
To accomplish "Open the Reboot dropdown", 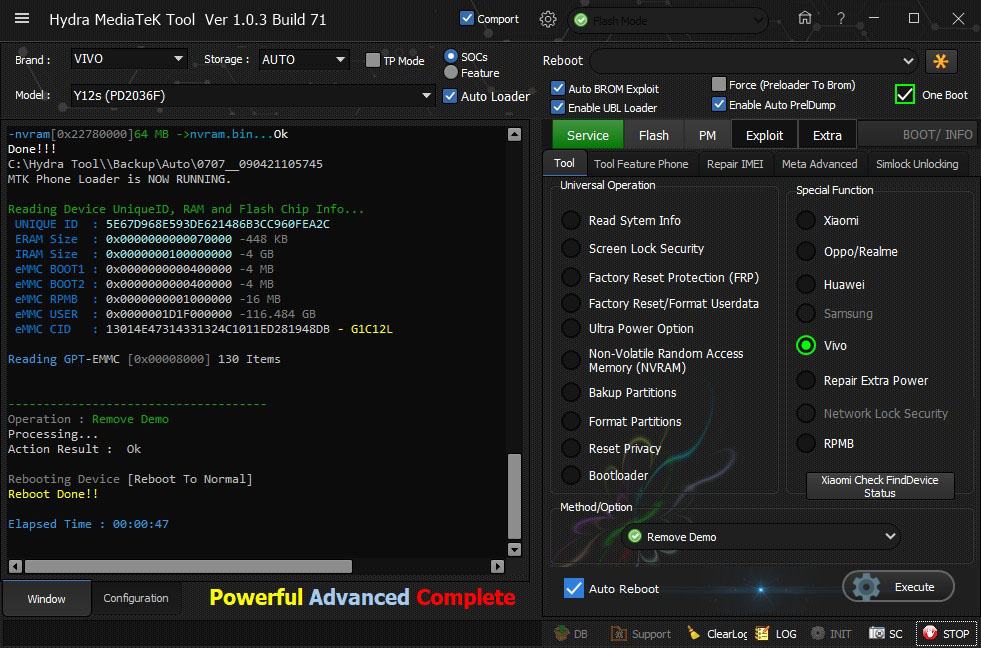I will (x=754, y=61).
